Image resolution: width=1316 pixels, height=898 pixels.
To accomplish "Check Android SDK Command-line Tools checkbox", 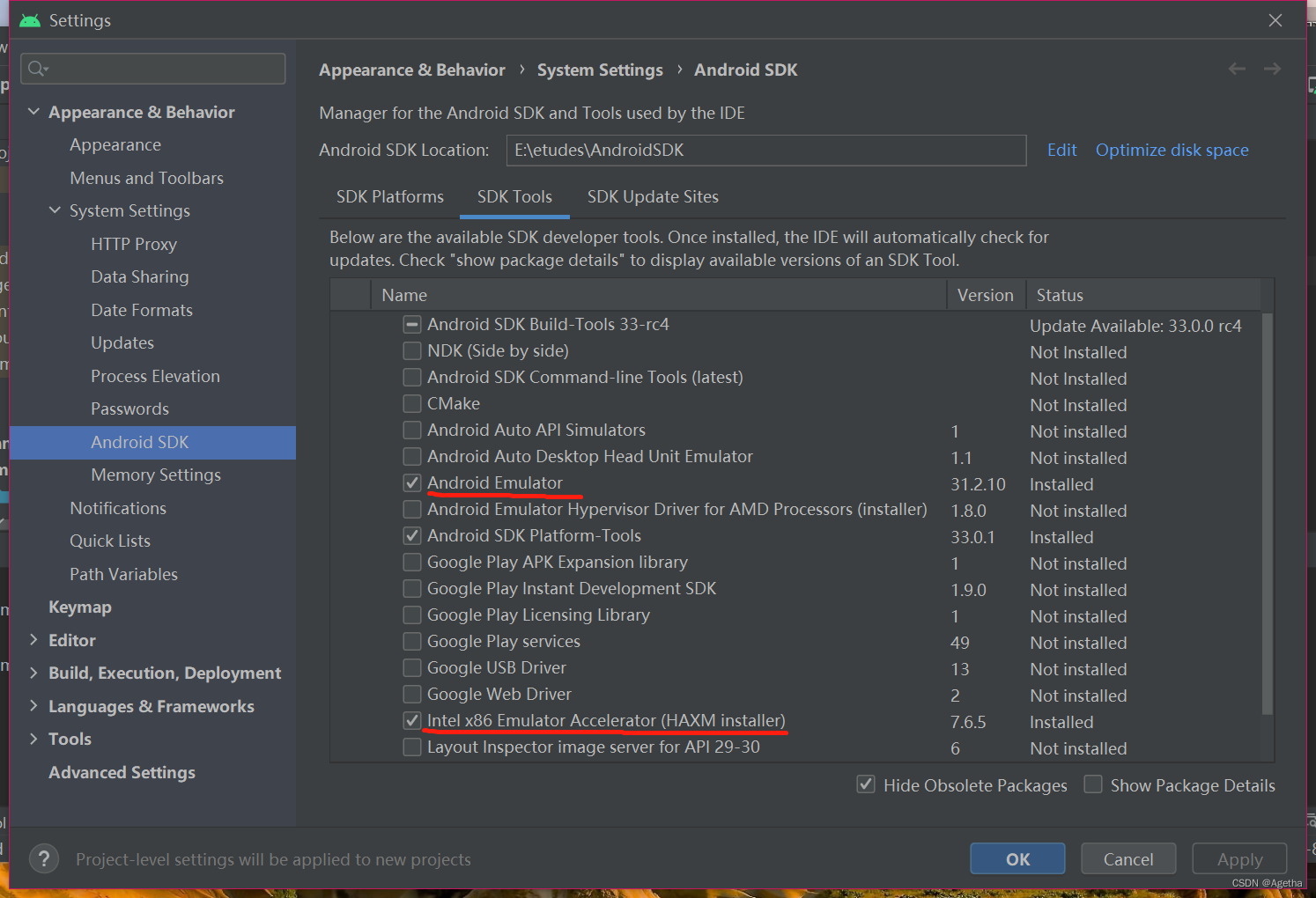I will coord(411,377).
